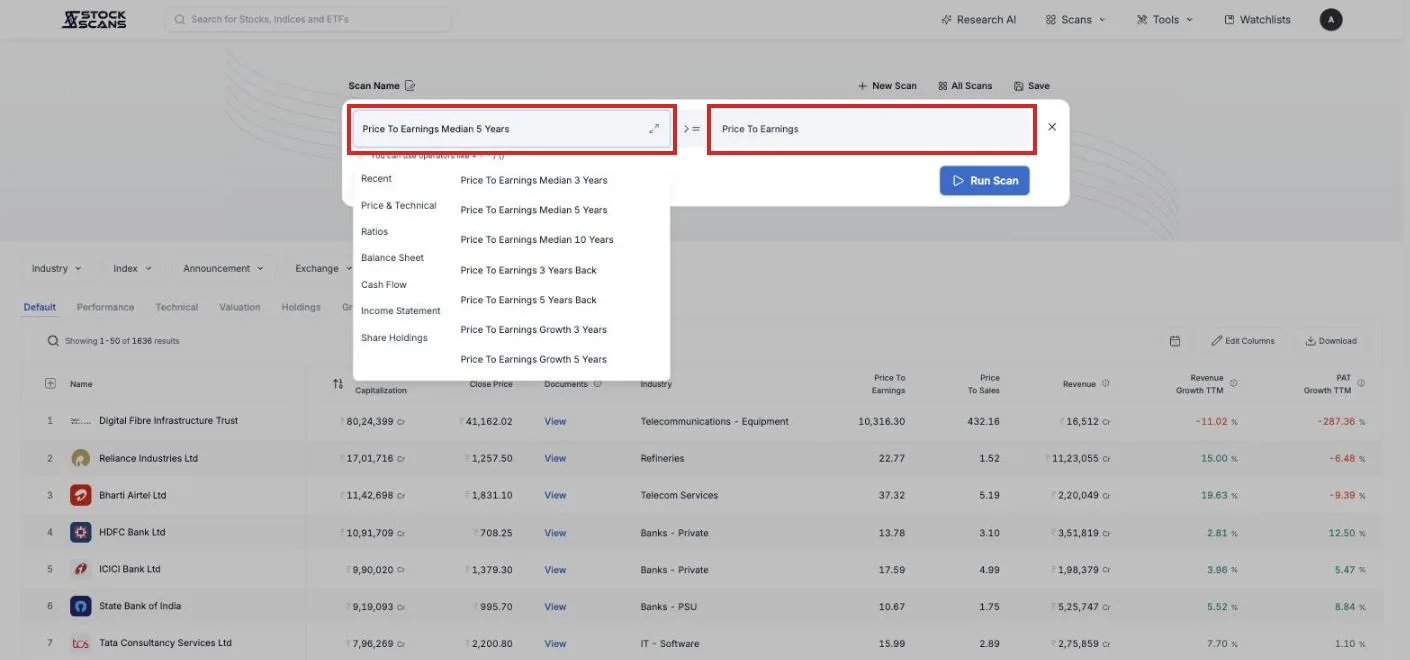Viewport: 1410px width, 660px height.
Task: Click the Price To Earnings Median 5 Years field
Action: point(511,129)
